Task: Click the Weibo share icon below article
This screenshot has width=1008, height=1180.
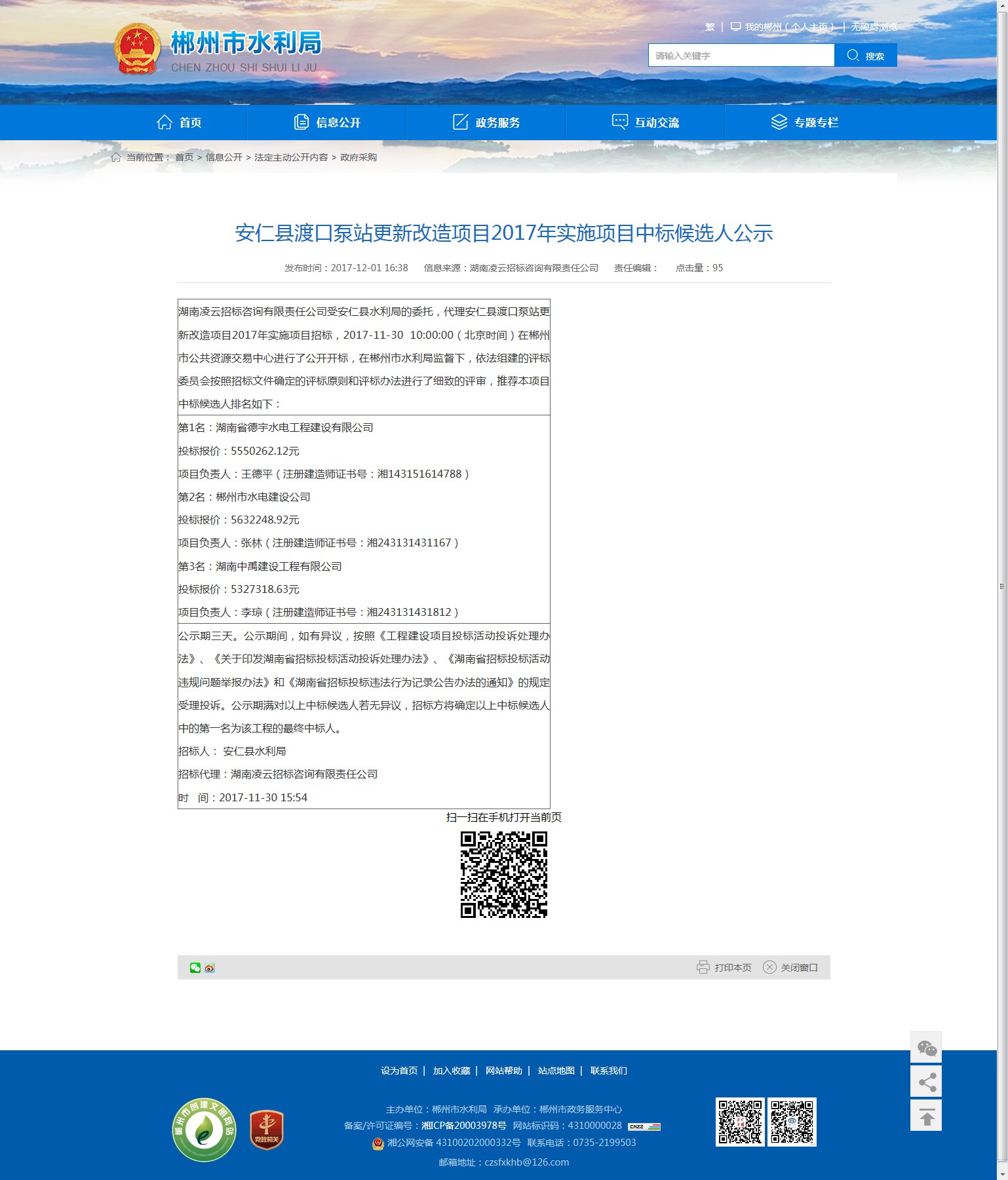Action: [210, 968]
